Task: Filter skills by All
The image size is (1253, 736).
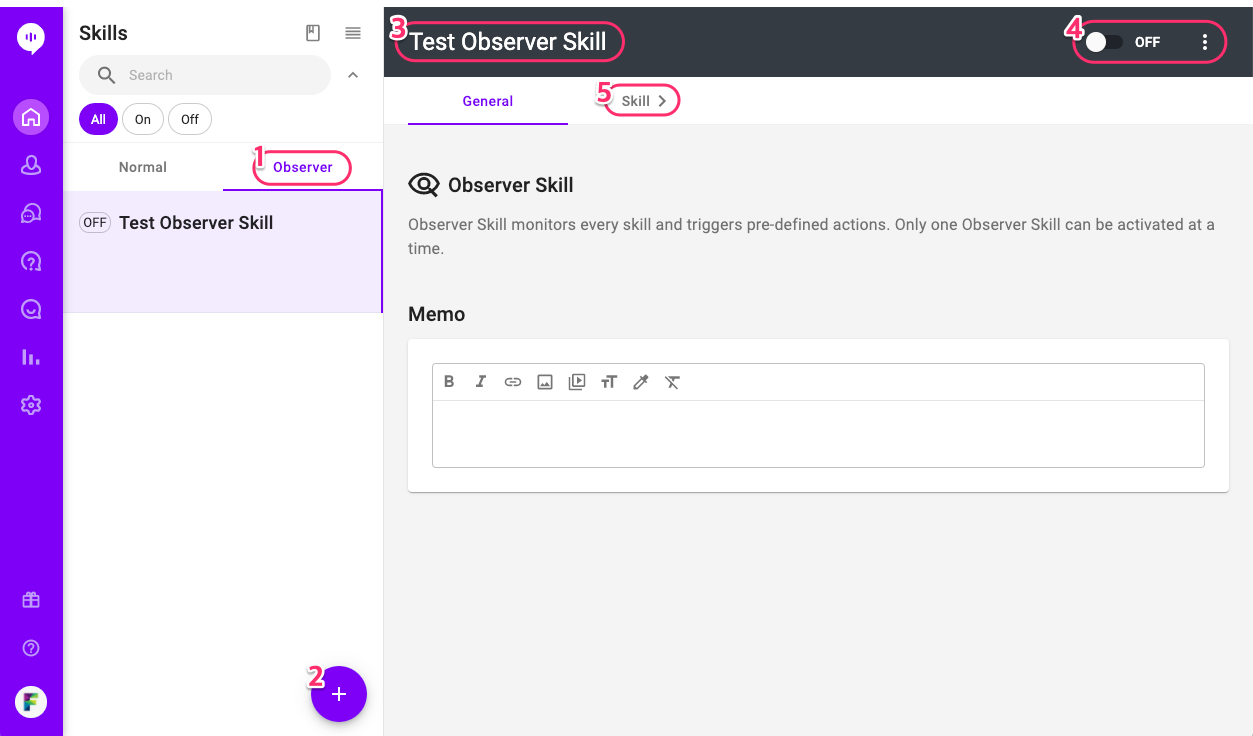Action: click(x=98, y=119)
